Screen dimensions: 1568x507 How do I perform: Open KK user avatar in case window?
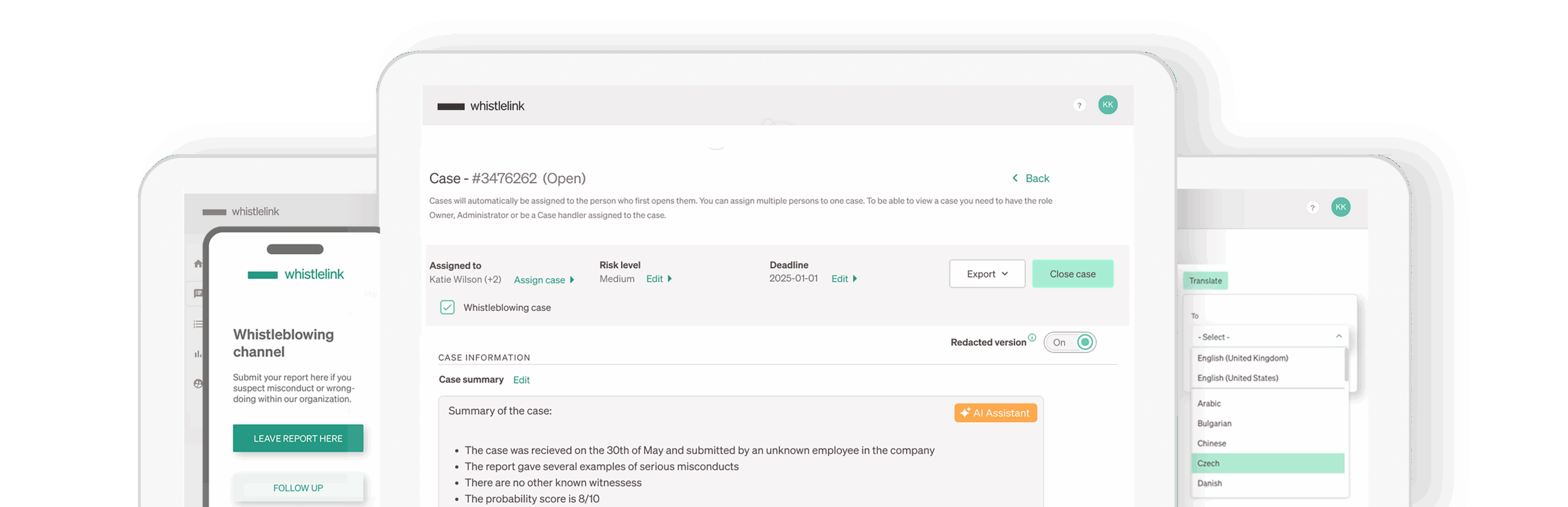[x=1107, y=105]
